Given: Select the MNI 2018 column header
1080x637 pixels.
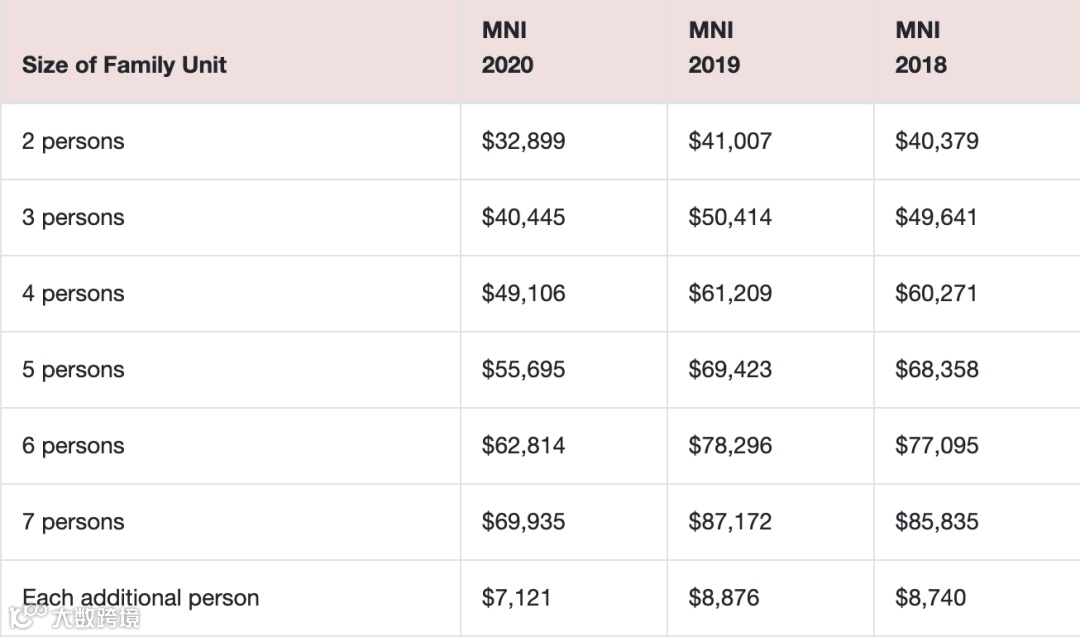Looking at the screenshot, I should tap(920, 48).
